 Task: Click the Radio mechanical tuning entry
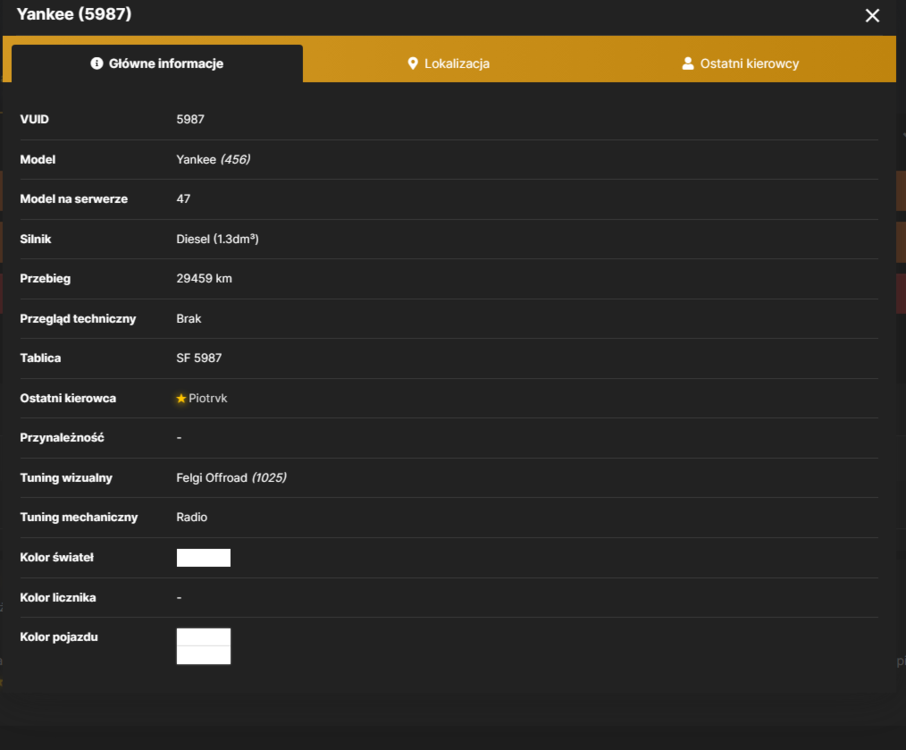click(192, 517)
